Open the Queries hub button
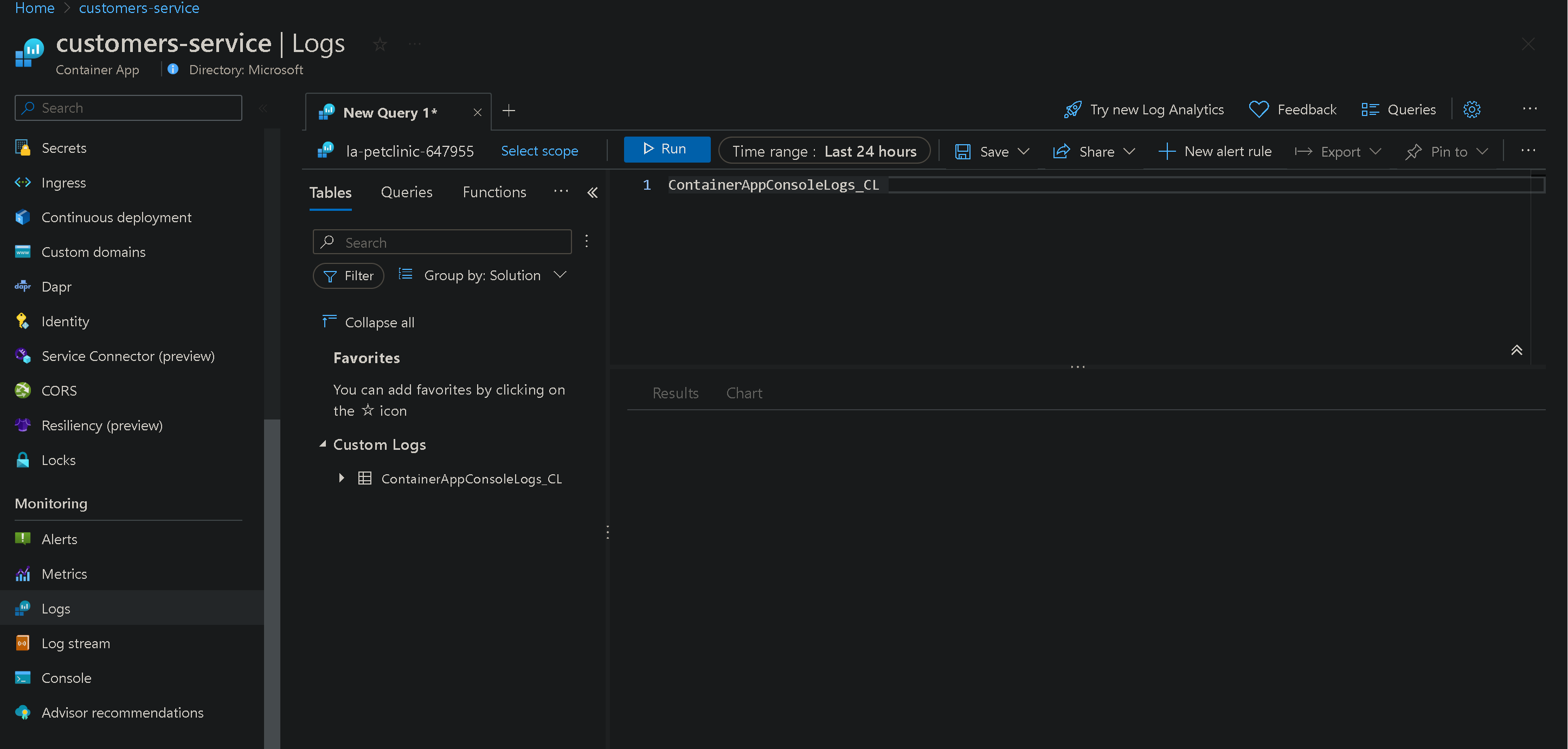 click(x=1399, y=109)
